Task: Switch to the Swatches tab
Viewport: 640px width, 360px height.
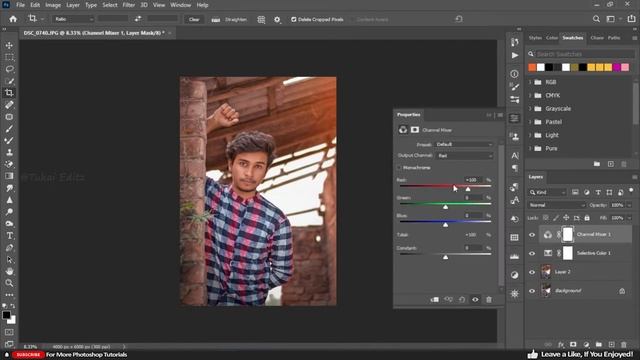Action: pos(573,38)
